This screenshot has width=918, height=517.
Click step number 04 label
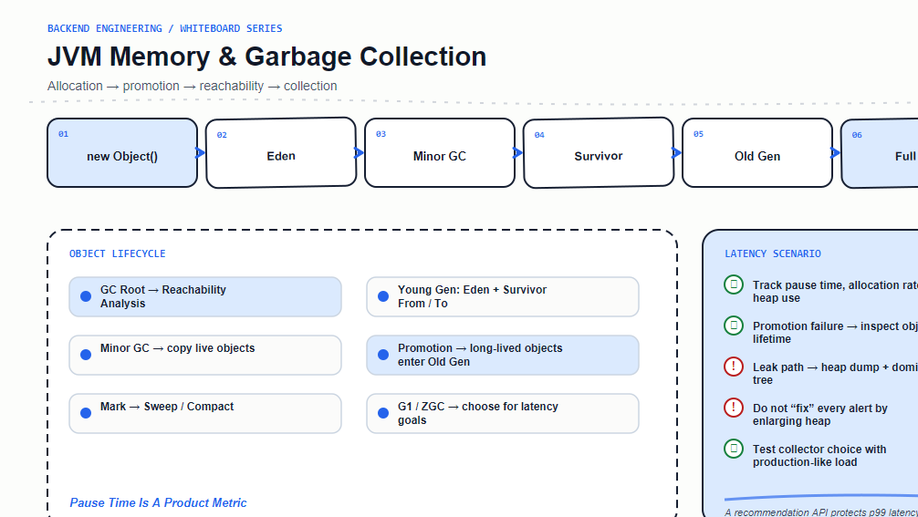point(539,135)
